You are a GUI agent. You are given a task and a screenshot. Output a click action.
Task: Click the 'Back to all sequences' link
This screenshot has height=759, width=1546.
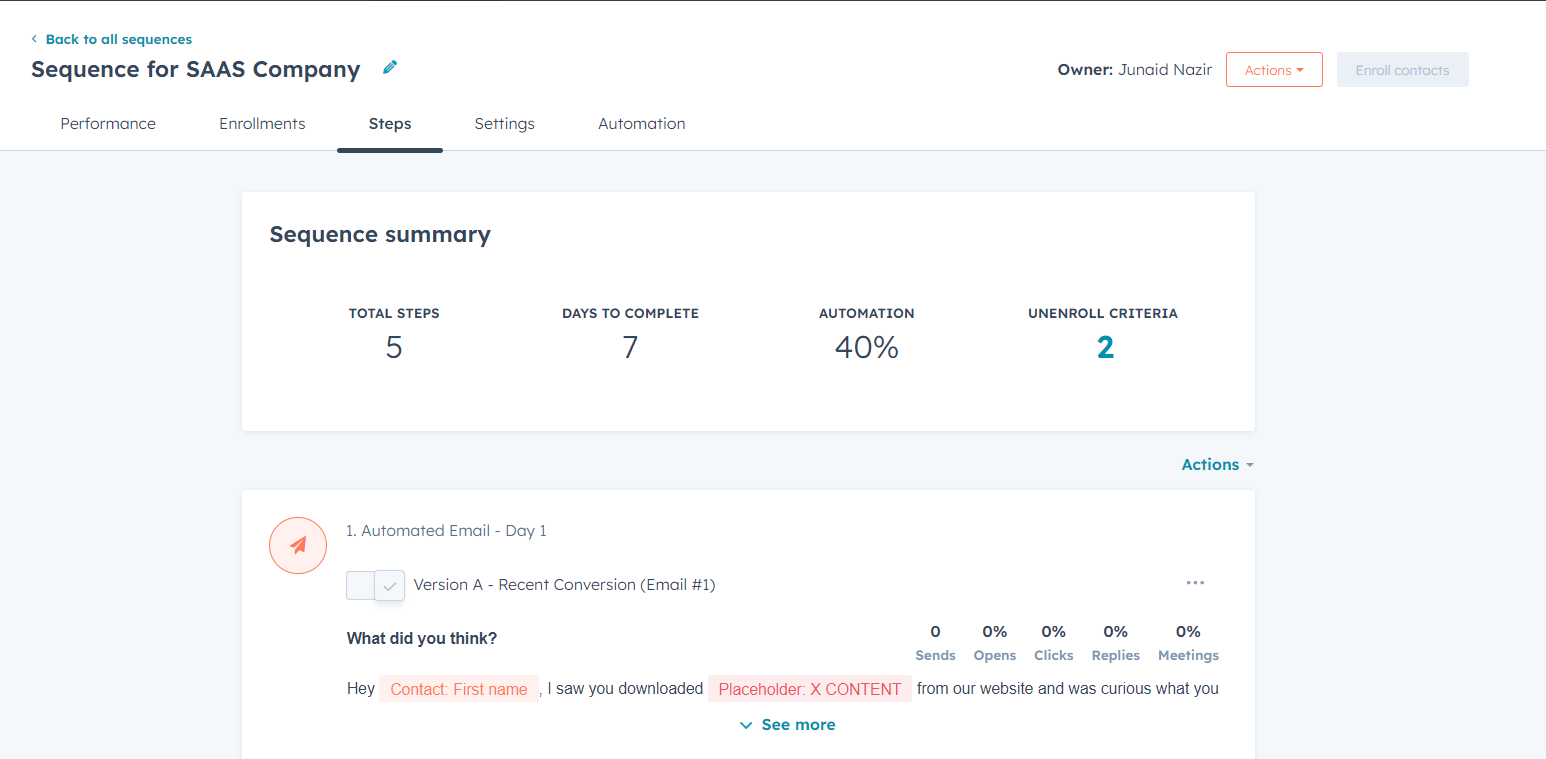(118, 39)
